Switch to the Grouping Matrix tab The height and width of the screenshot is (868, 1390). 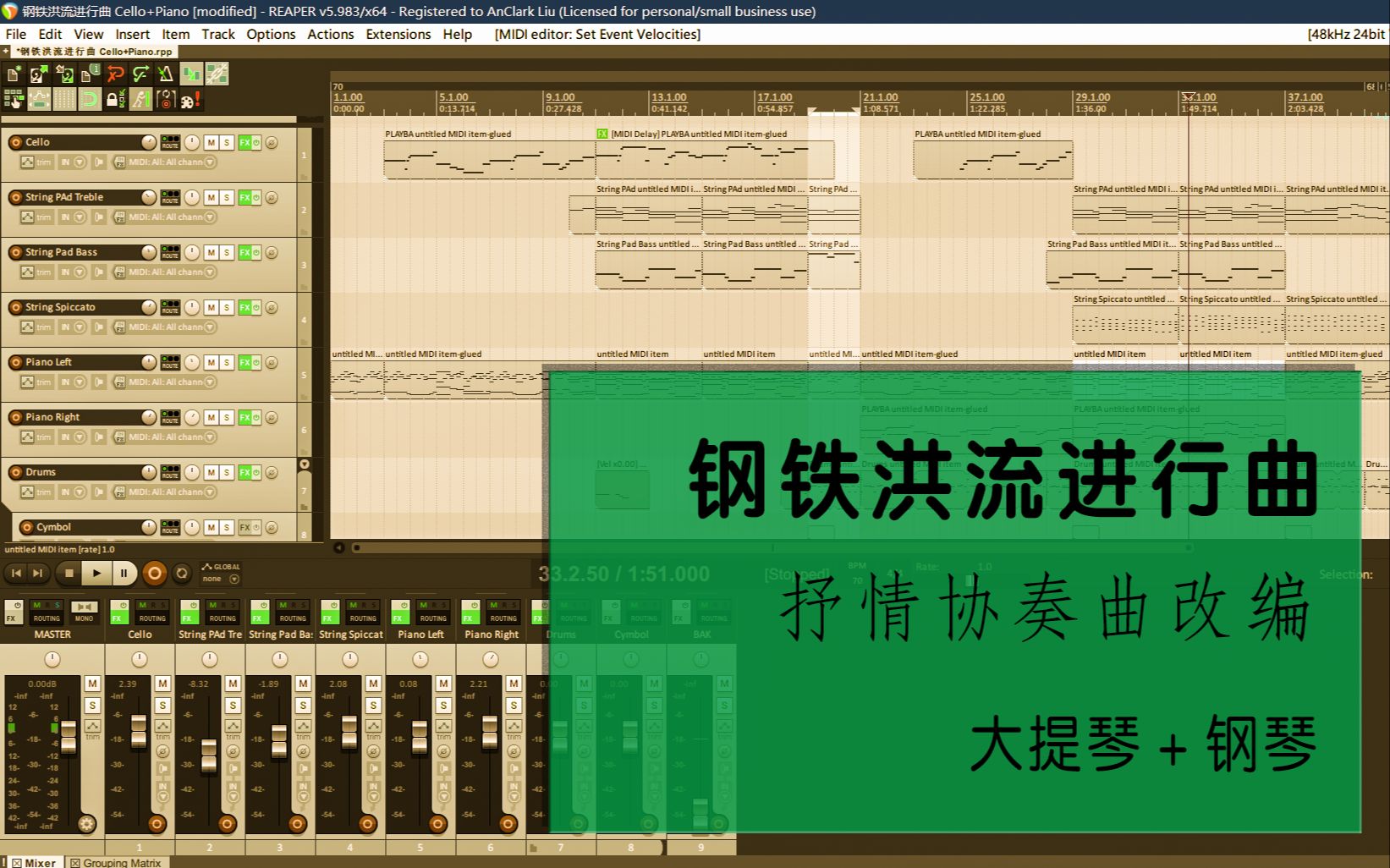tap(116, 862)
